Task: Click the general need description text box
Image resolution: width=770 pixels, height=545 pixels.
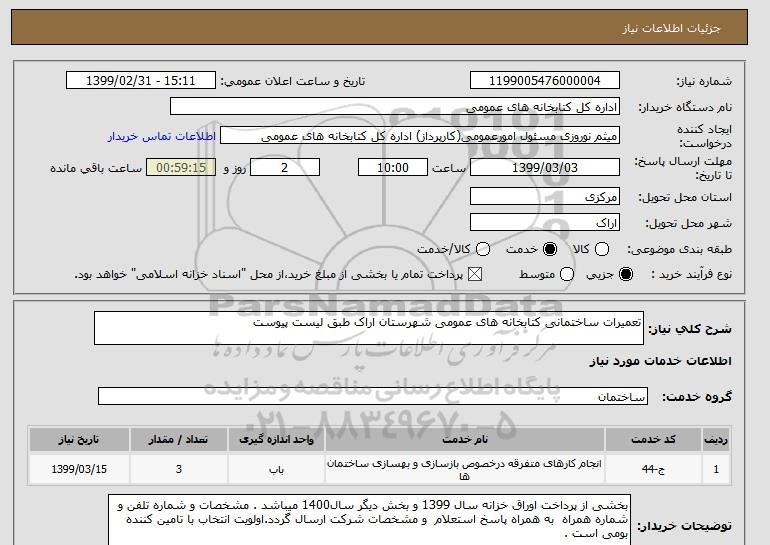Action: 369,328
